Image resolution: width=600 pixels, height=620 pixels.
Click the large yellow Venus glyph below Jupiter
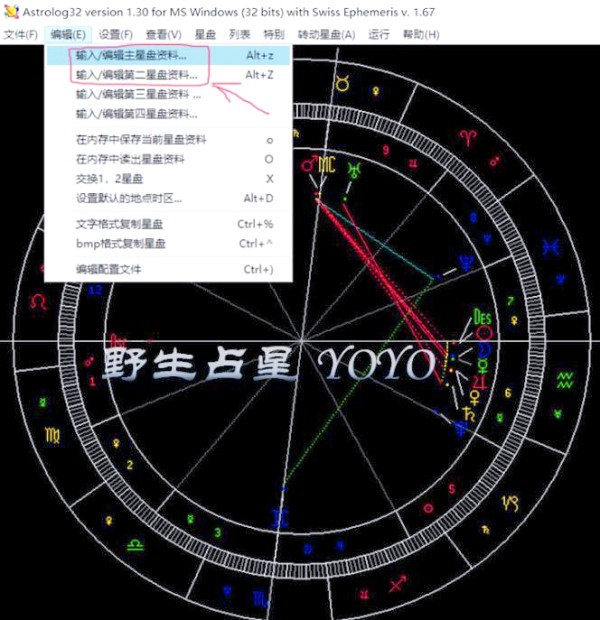pos(475,397)
